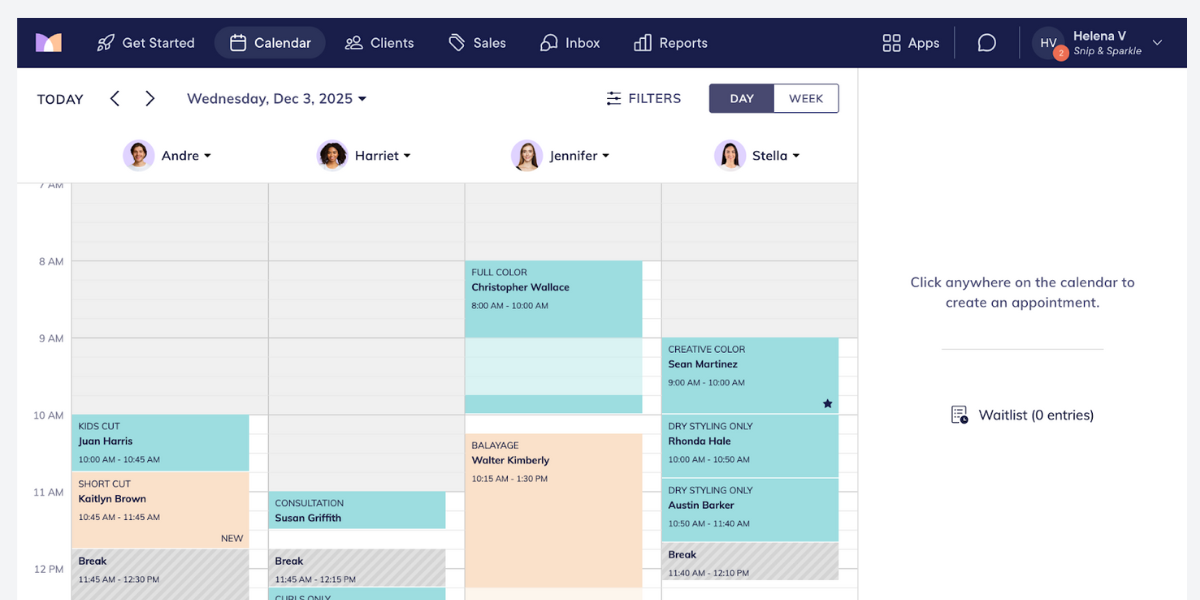The image size is (1200, 600).
Task: Click the Waitlist clipboard icon
Action: coord(959,414)
